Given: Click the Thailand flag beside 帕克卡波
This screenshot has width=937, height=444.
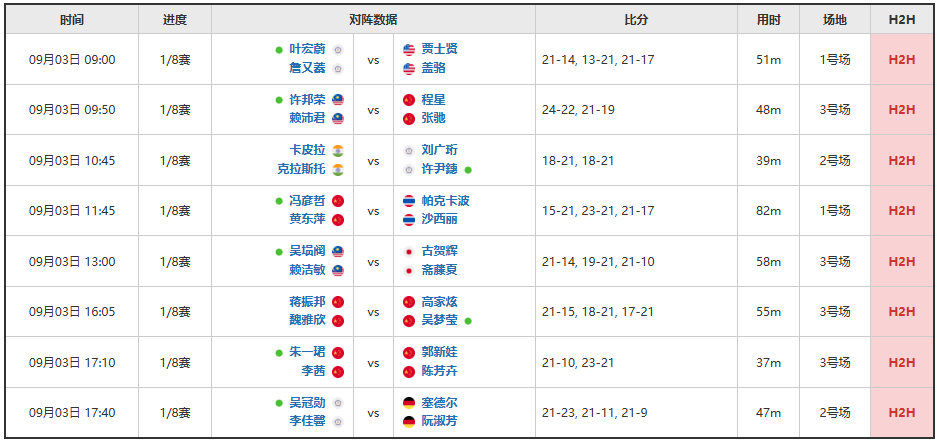Looking at the screenshot, I should pos(409,201).
